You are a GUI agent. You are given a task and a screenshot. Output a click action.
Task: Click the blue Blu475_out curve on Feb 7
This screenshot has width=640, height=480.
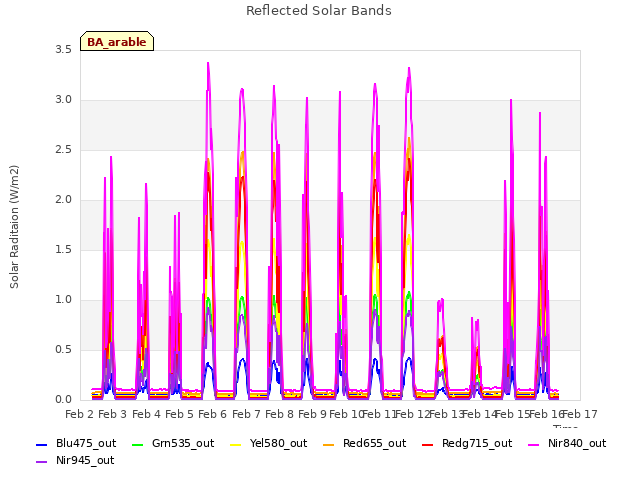coord(243,359)
